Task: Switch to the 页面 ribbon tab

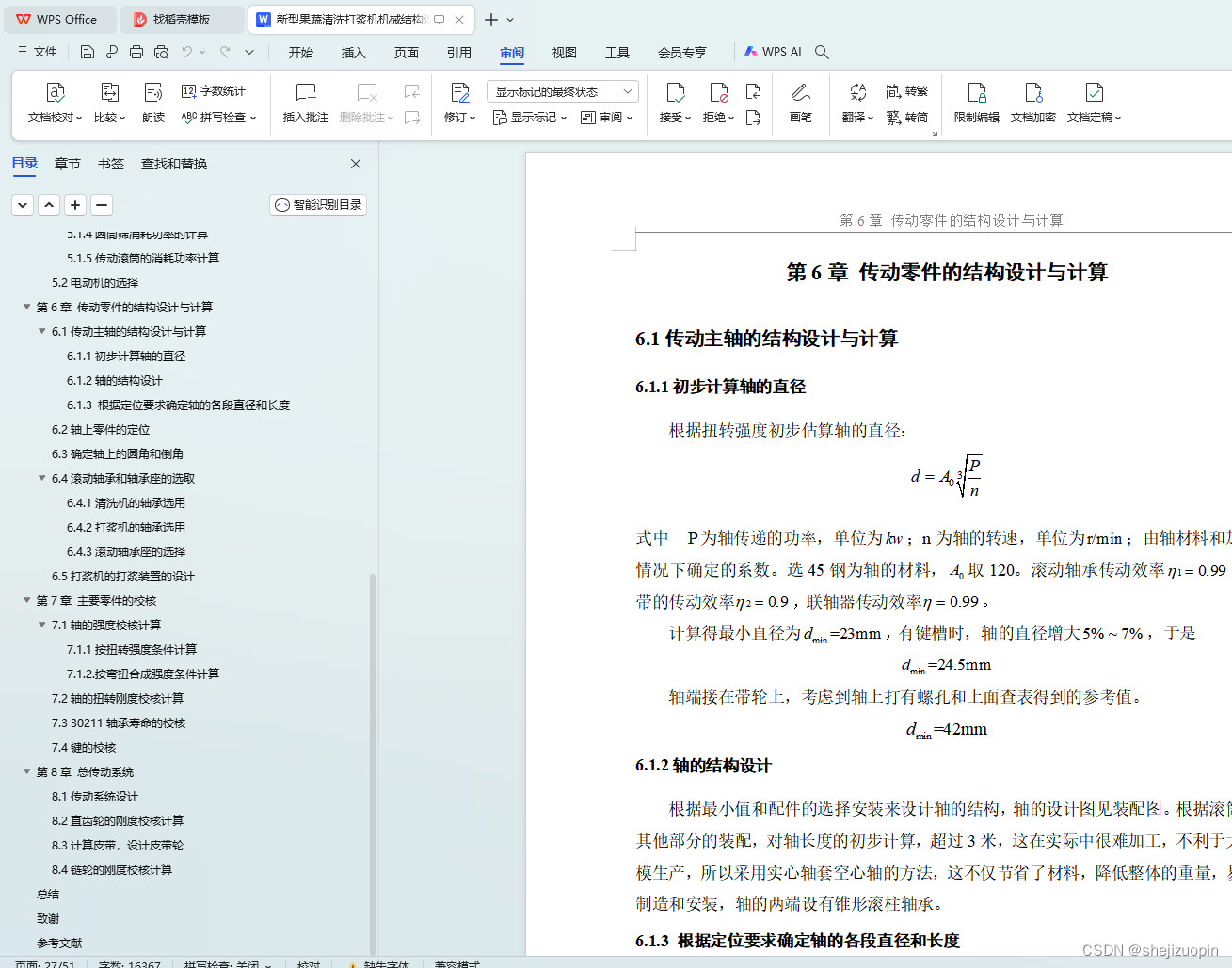Action: 407,53
